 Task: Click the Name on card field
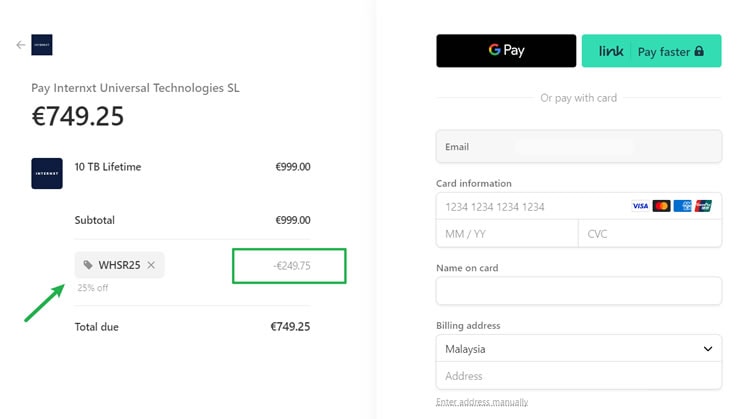click(579, 291)
